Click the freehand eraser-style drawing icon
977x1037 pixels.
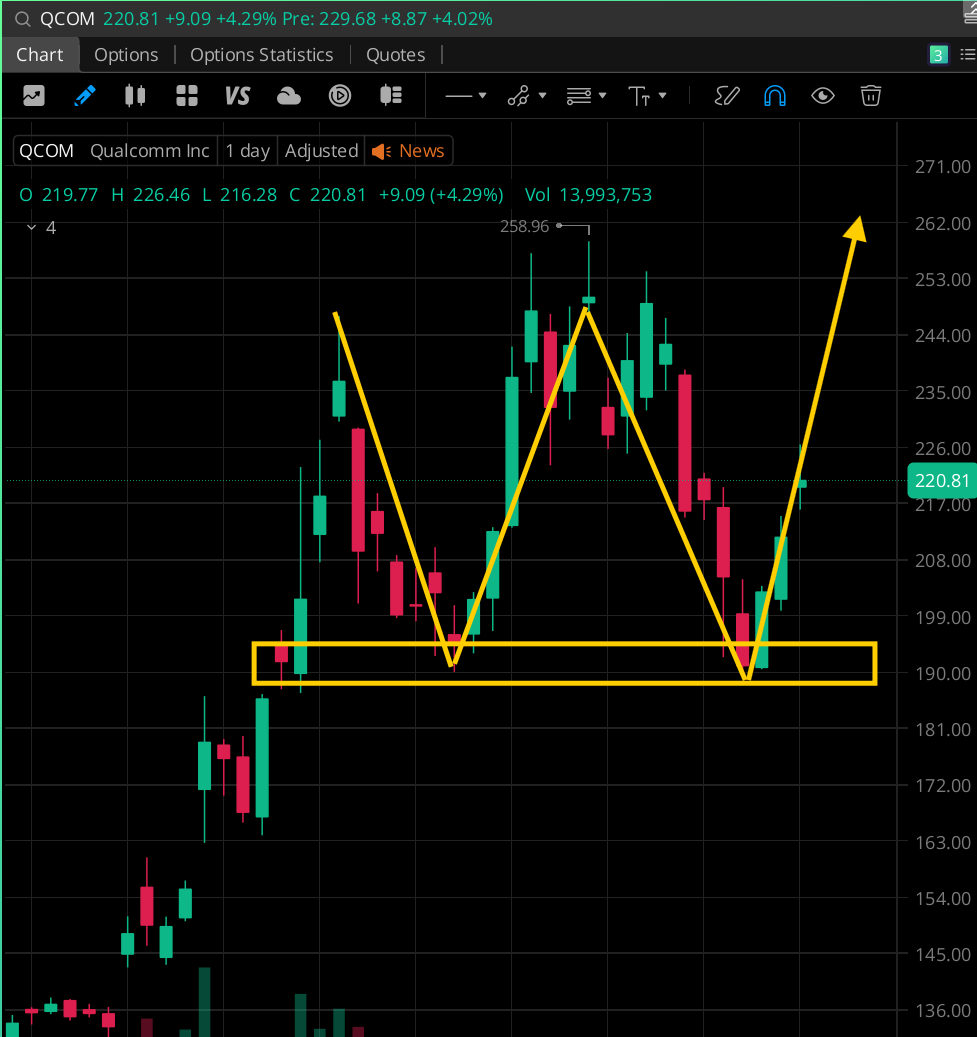pos(726,96)
